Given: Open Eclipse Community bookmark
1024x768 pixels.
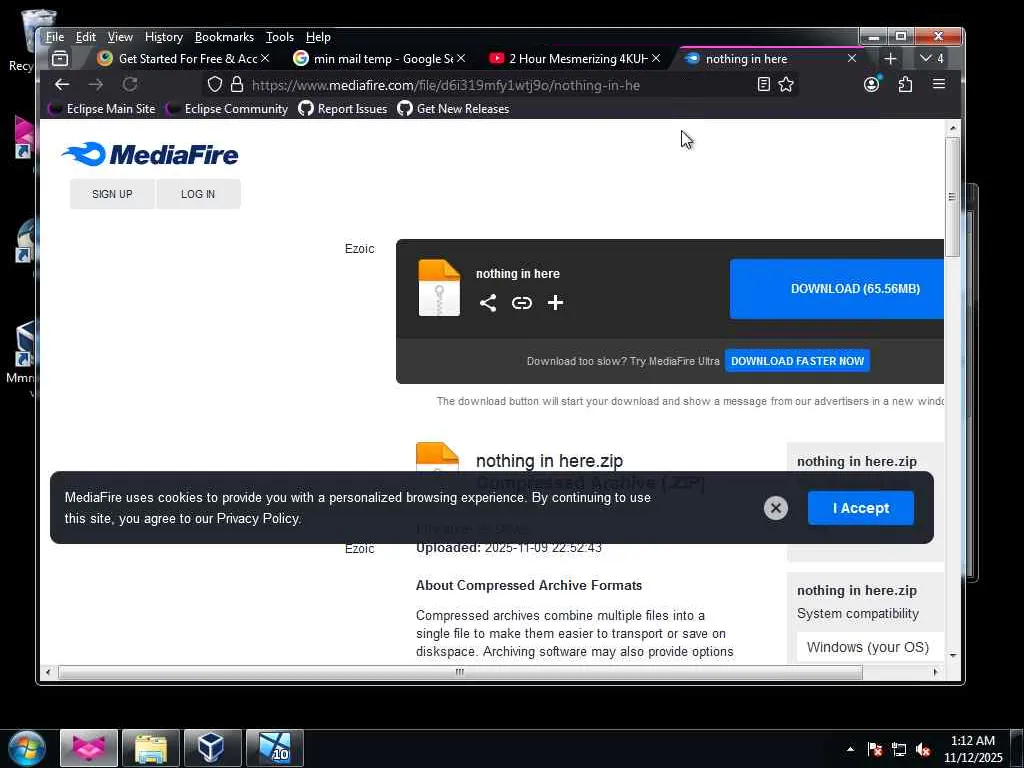Looking at the screenshot, I should point(228,109).
